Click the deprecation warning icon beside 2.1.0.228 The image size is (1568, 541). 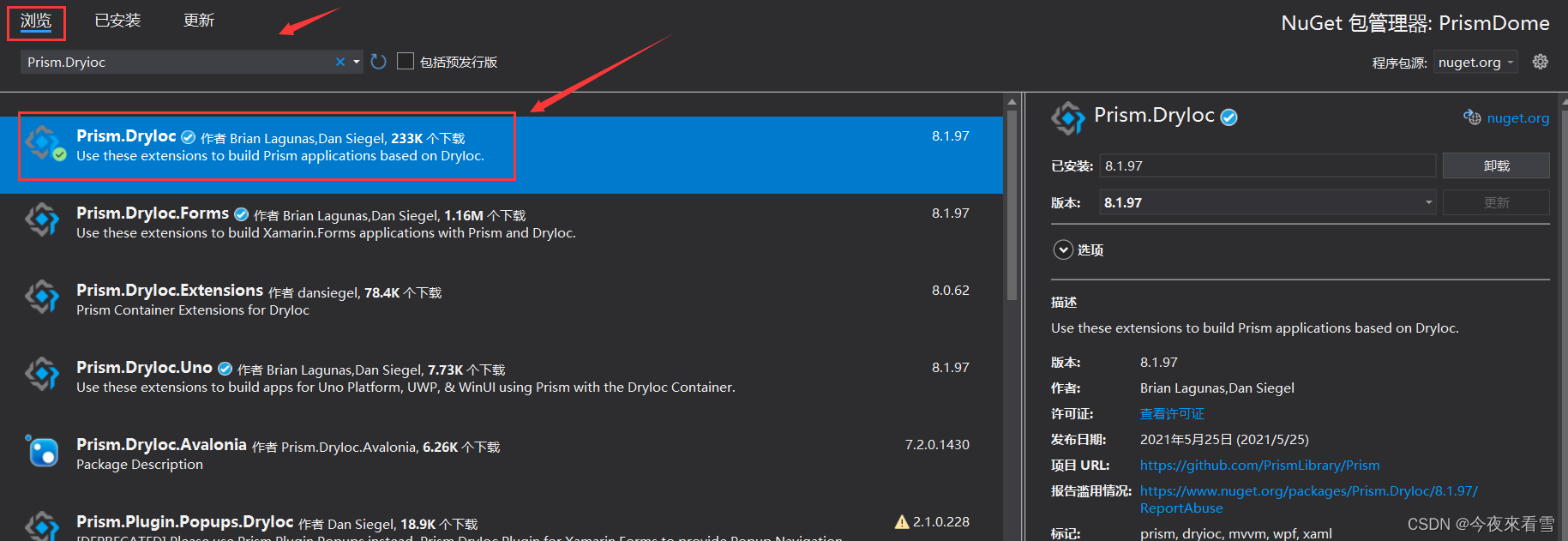pyautogui.click(x=902, y=521)
